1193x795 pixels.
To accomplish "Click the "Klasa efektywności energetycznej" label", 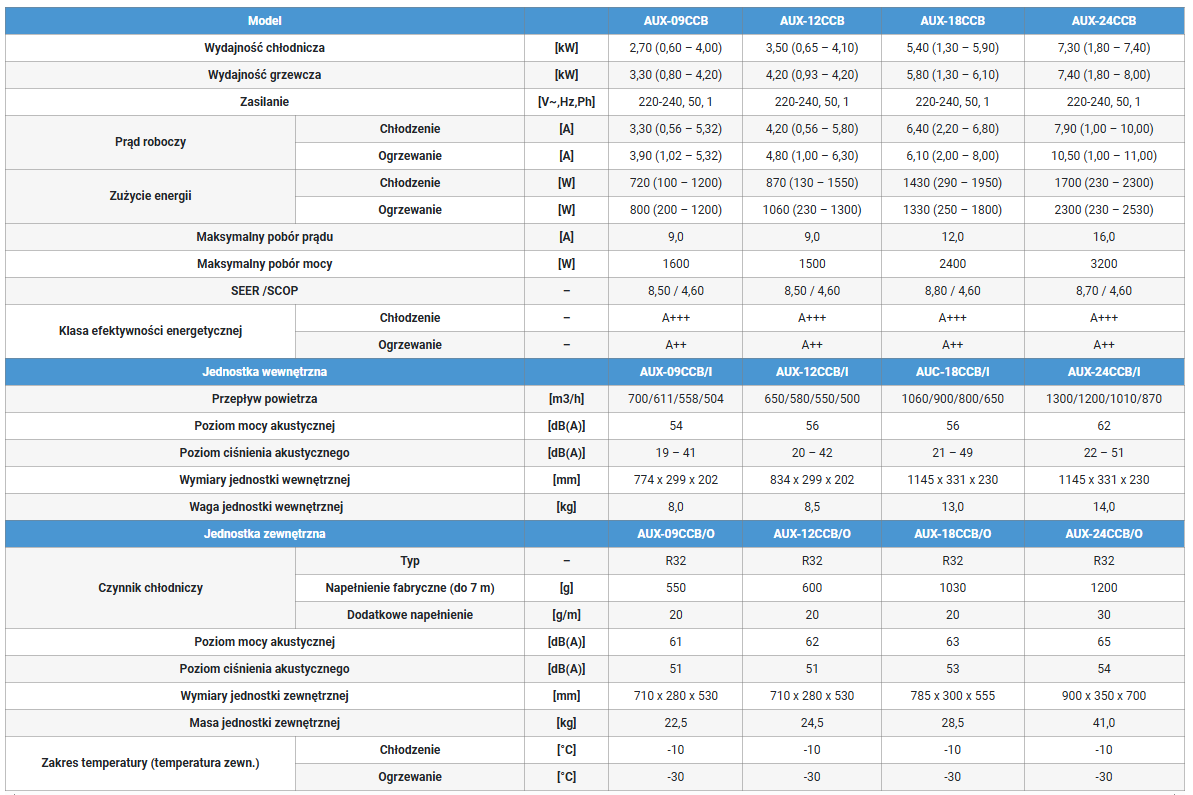I will coord(150,331).
